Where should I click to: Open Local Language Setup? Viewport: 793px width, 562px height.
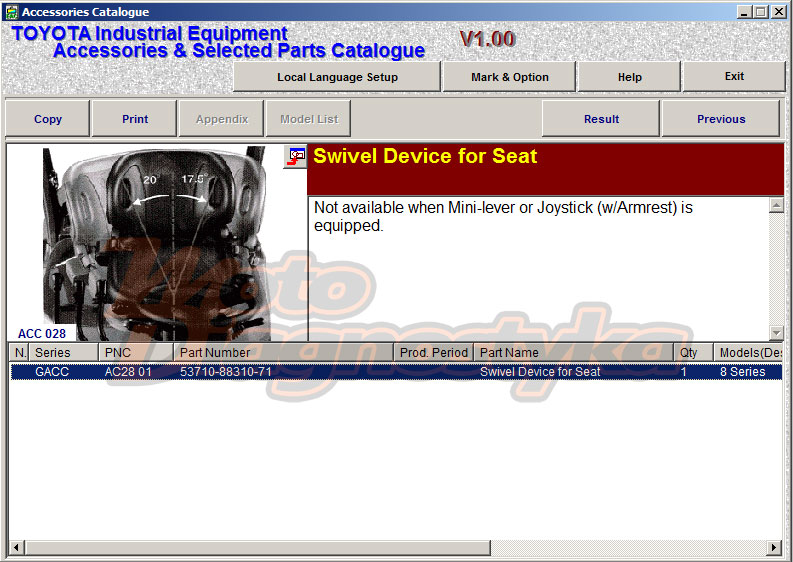tap(337, 77)
